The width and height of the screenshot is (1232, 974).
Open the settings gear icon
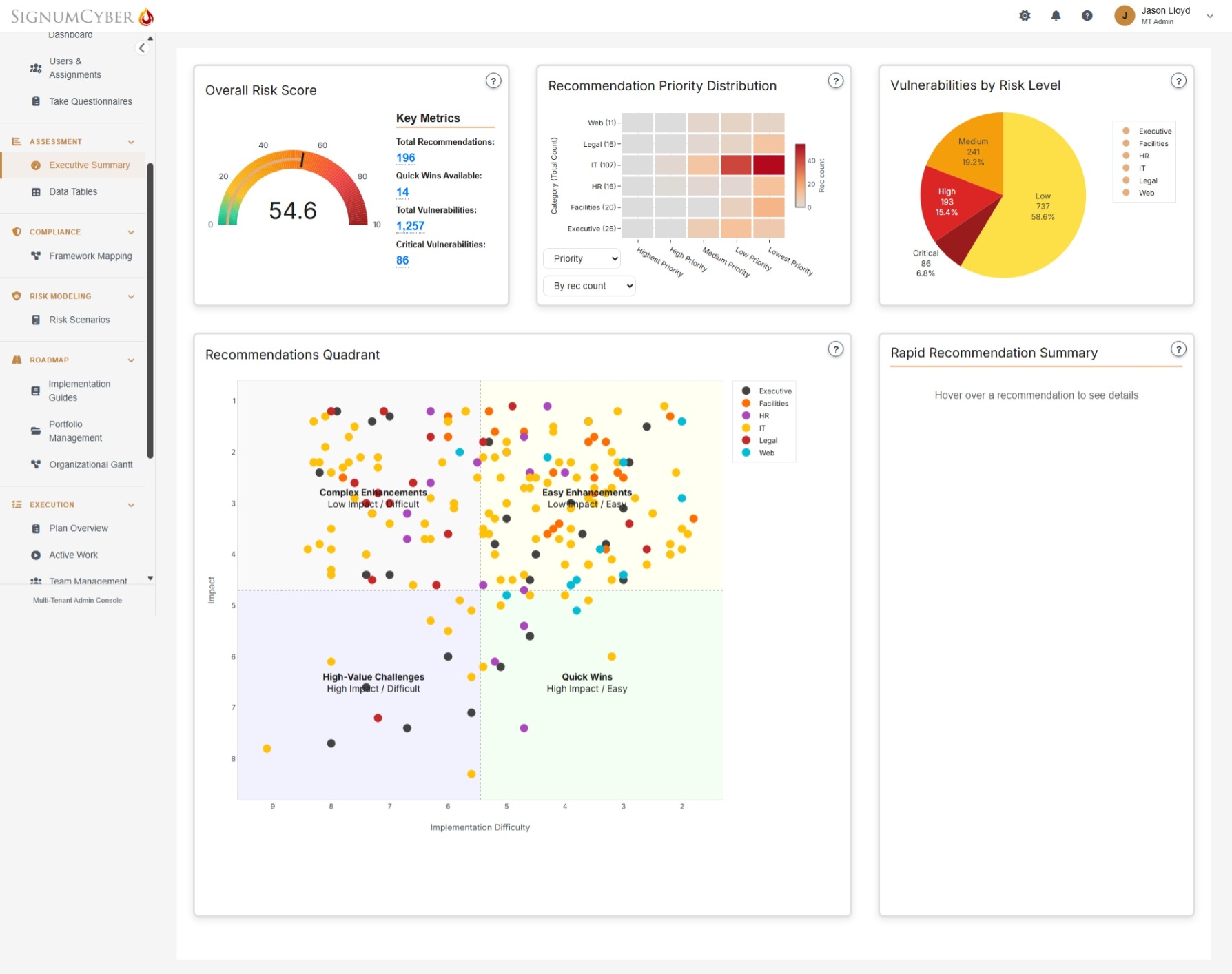pos(1025,16)
